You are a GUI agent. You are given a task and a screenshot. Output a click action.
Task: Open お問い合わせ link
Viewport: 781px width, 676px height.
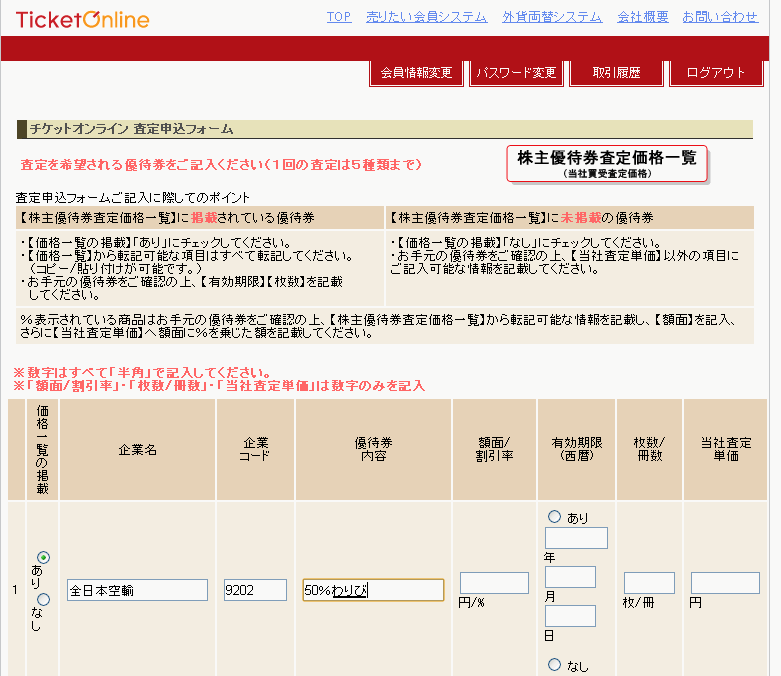(x=720, y=17)
